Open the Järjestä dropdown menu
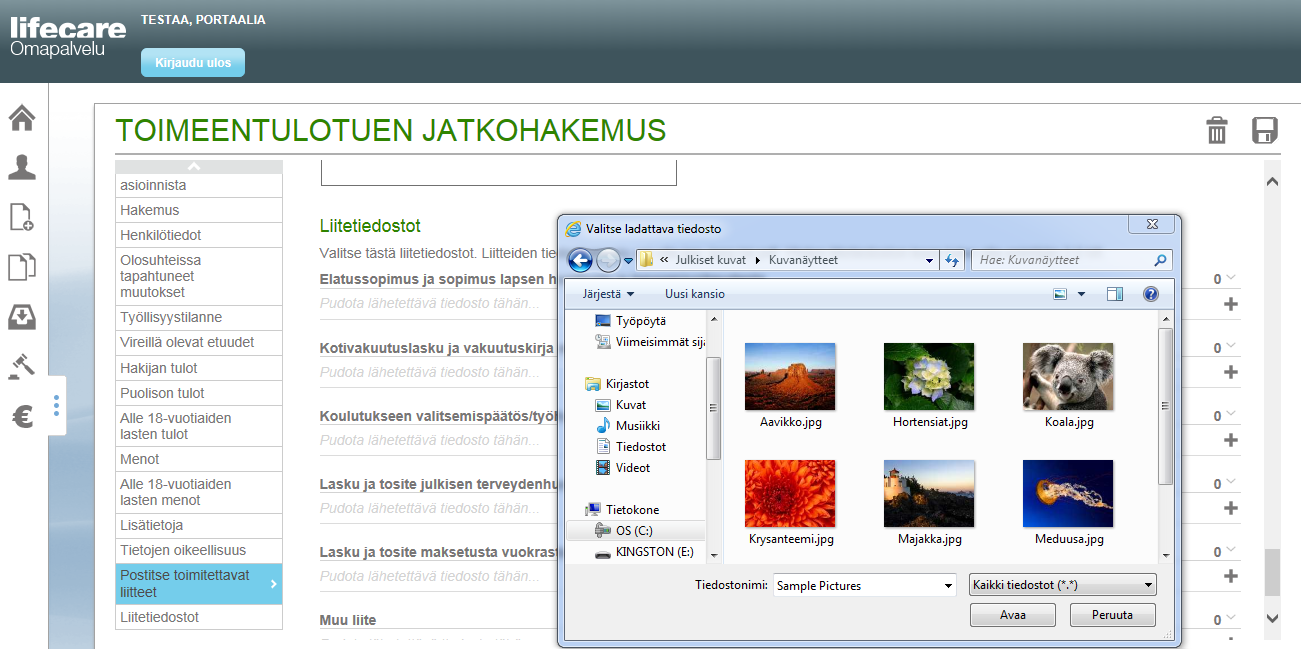1301x649 pixels. click(608, 294)
